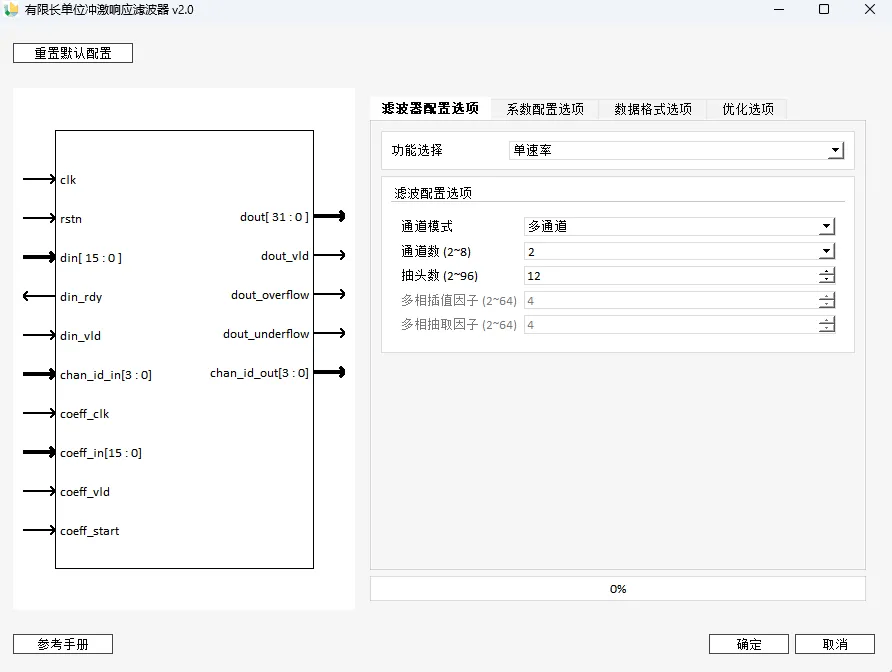Click the dout_overflow port label
Viewport: 892px width, 672px height.
pos(270,295)
